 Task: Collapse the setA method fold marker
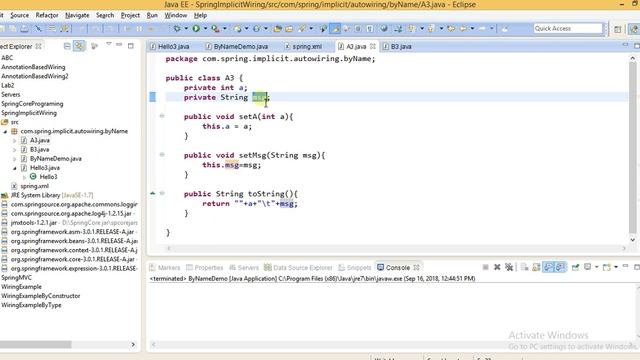162,116
